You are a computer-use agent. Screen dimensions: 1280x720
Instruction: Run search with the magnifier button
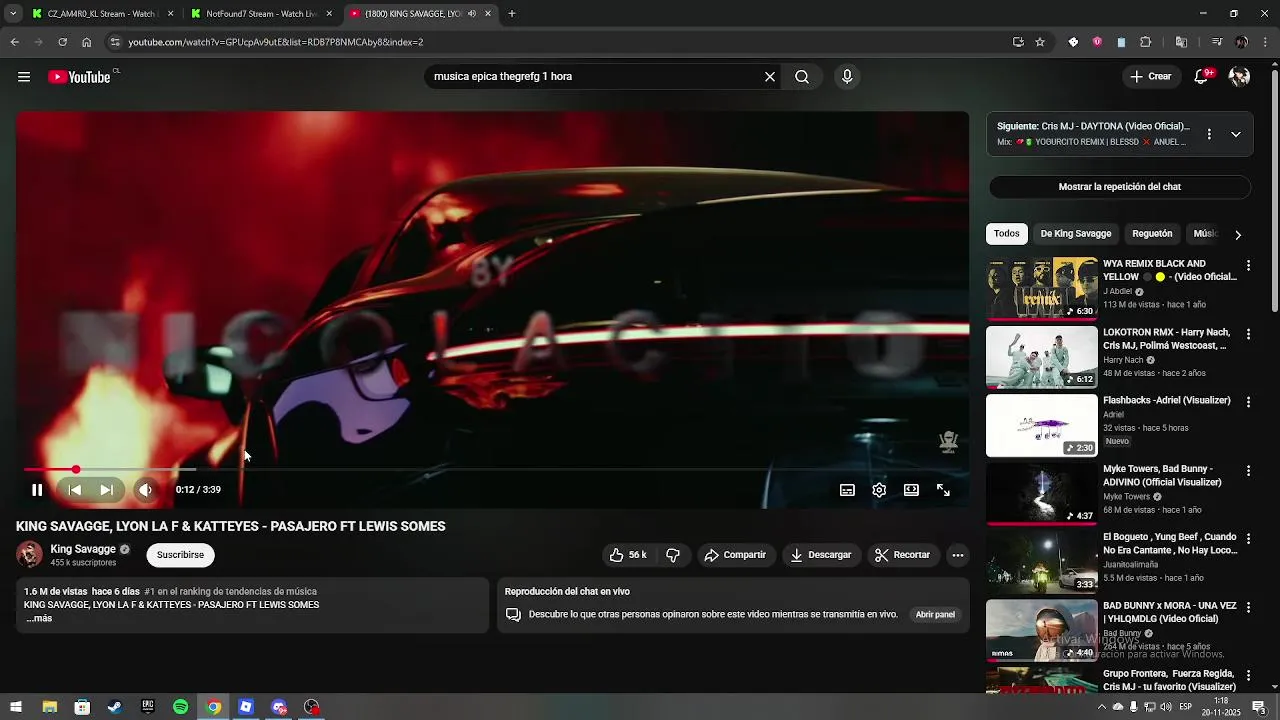tap(802, 77)
